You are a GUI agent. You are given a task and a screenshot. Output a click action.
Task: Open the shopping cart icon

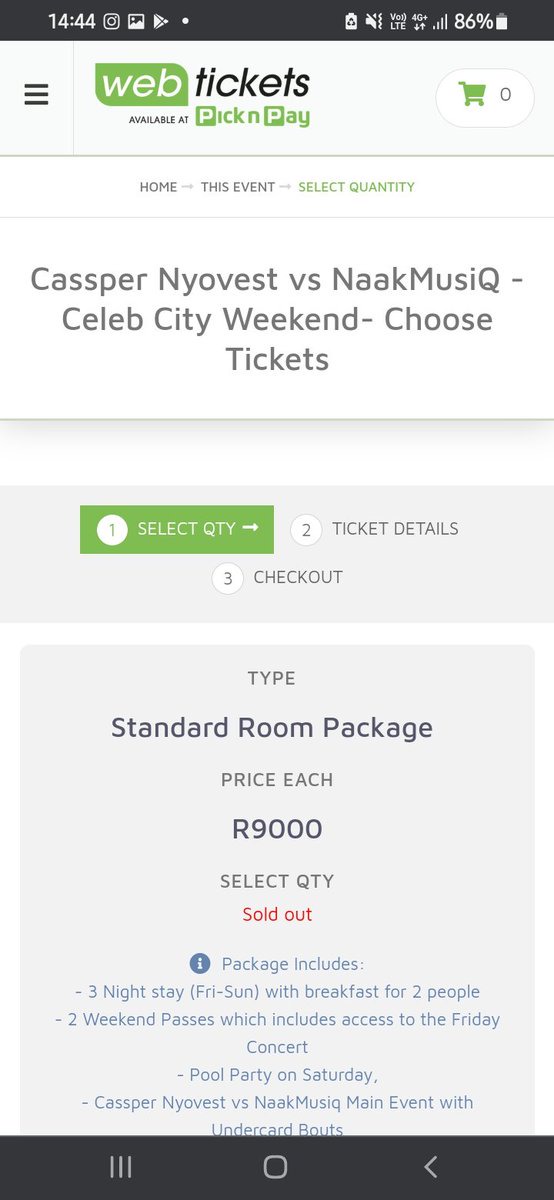coord(471,95)
